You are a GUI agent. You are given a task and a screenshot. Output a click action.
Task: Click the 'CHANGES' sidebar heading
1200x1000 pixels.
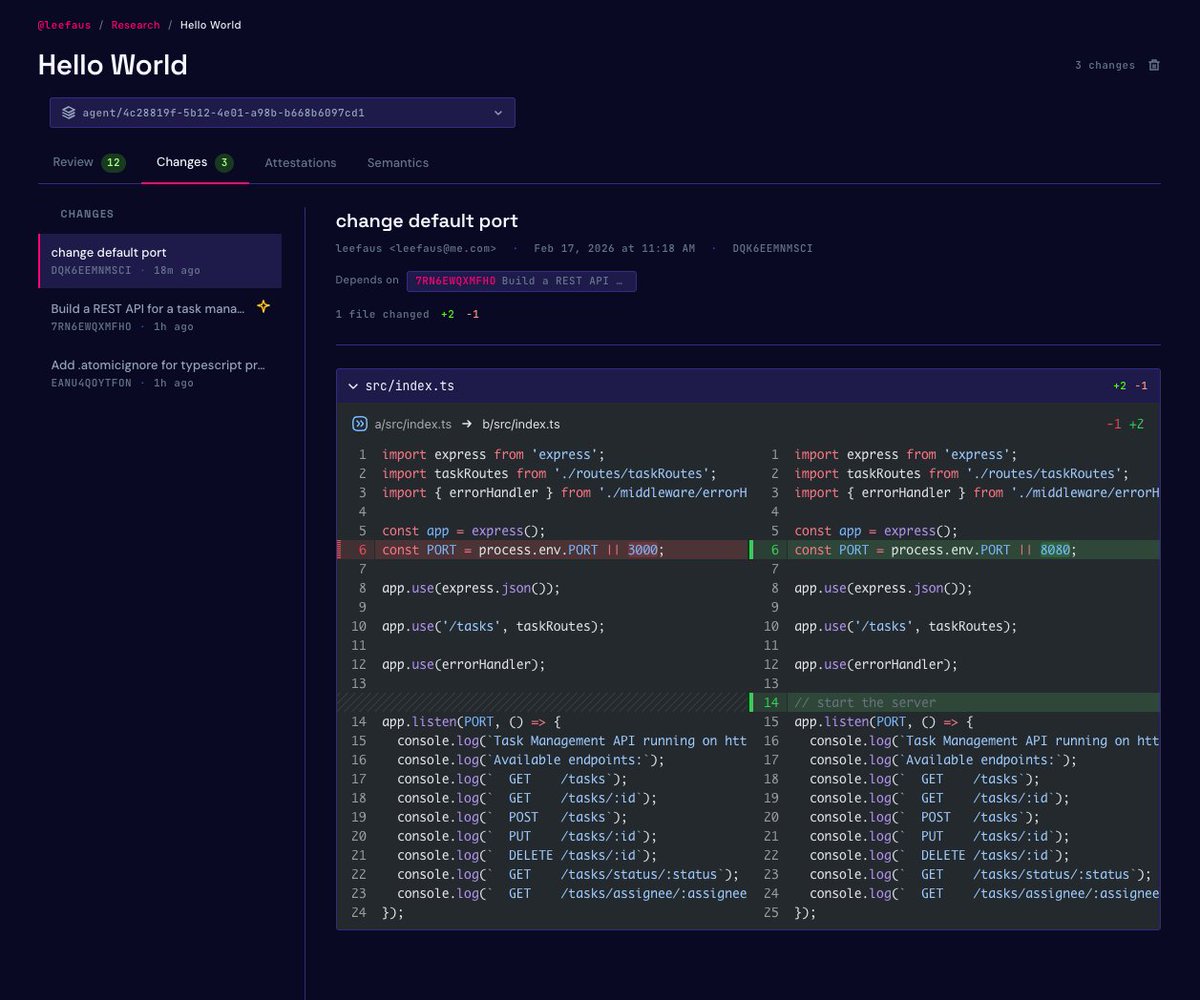pos(87,214)
